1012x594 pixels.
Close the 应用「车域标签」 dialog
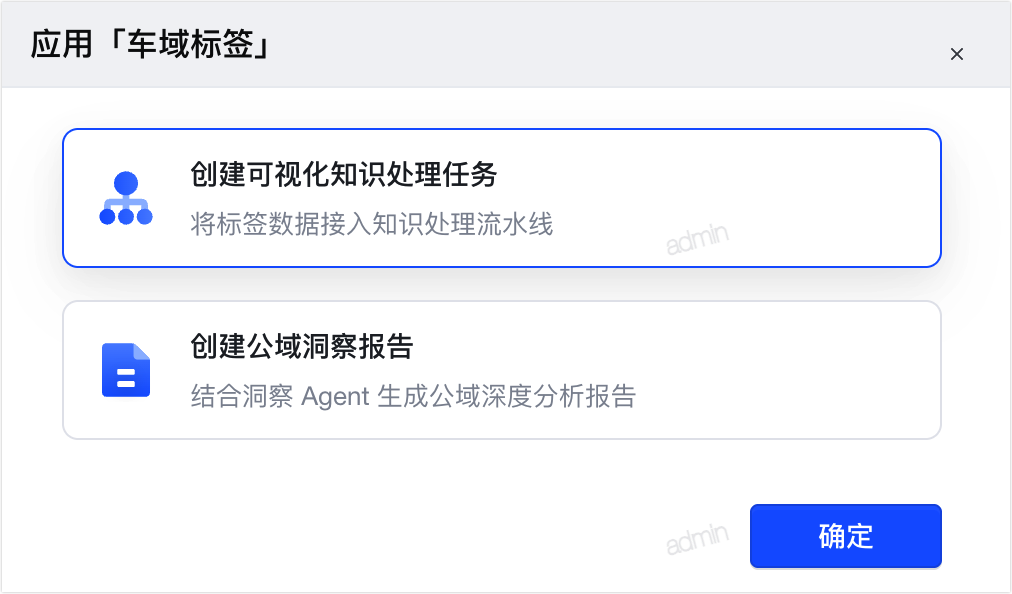tap(956, 54)
